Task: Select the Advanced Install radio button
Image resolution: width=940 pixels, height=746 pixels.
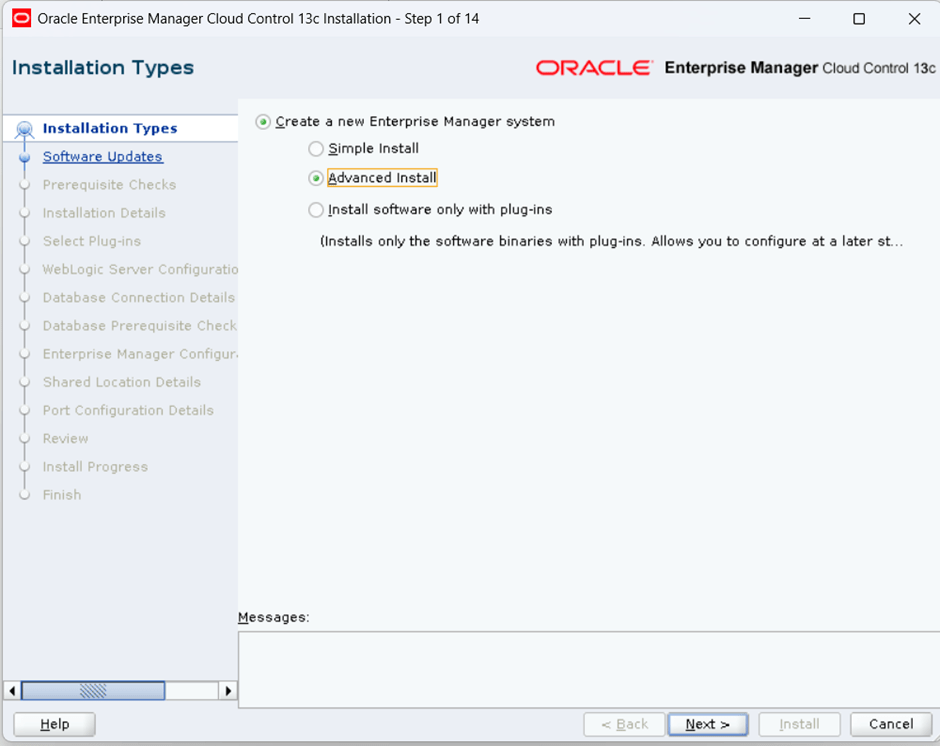Action: [x=316, y=178]
